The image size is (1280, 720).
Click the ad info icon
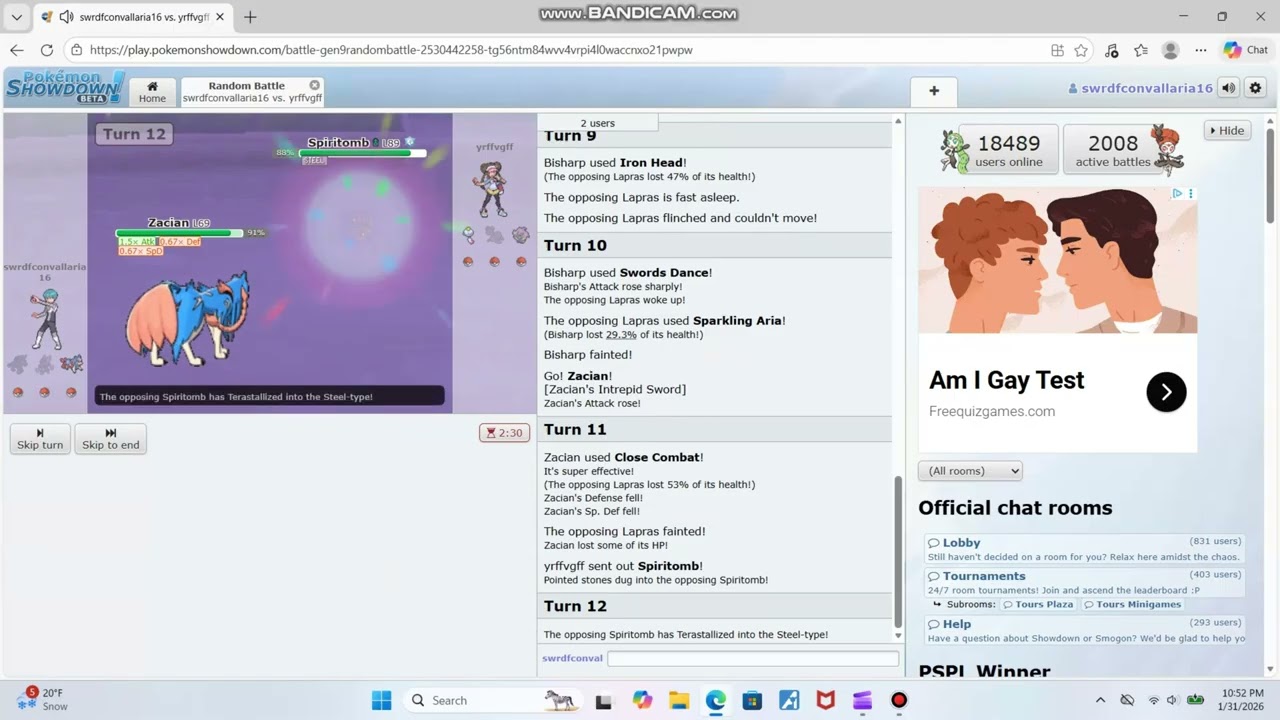[x=1177, y=193]
